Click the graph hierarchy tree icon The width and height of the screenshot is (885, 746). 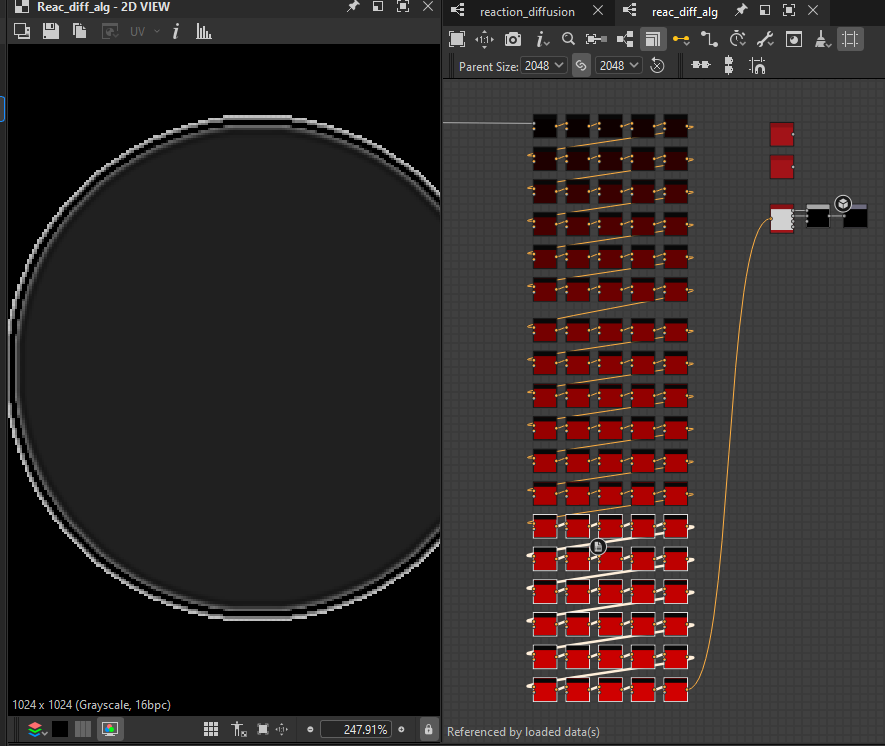pos(625,39)
